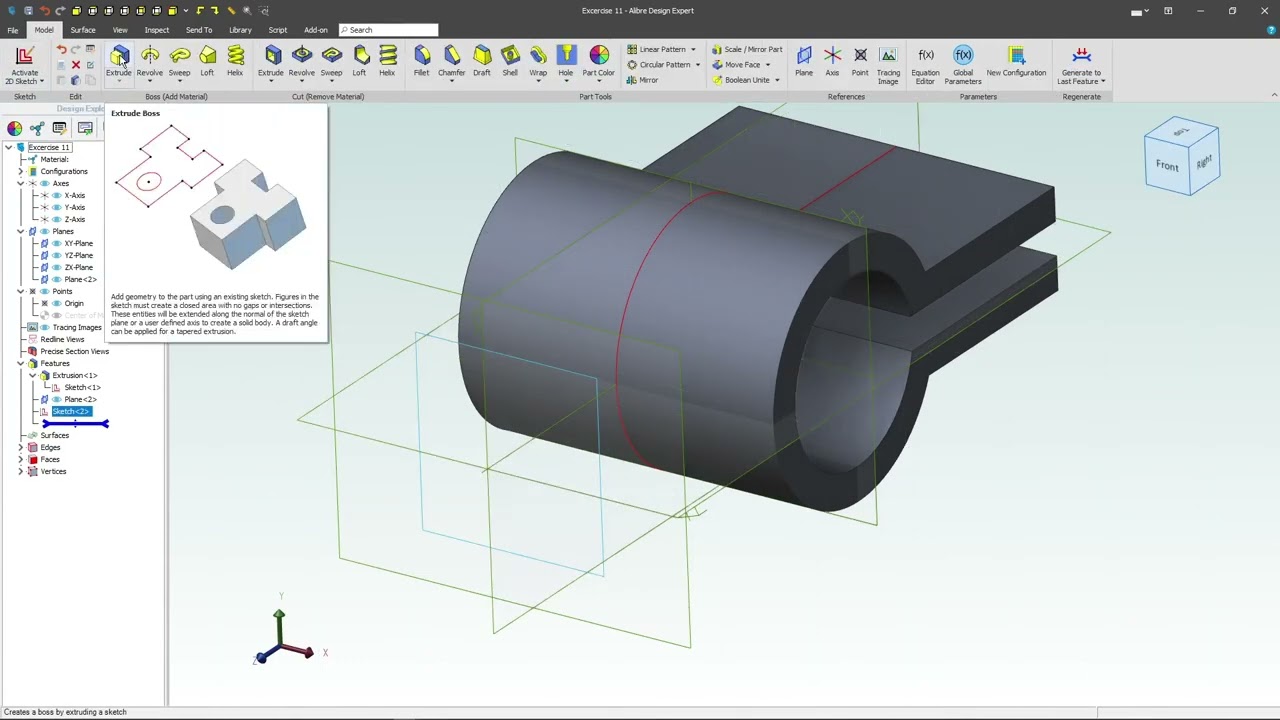The height and width of the screenshot is (720, 1280).
Task: Expand the Configurations tree node
Action: (20, 171)
